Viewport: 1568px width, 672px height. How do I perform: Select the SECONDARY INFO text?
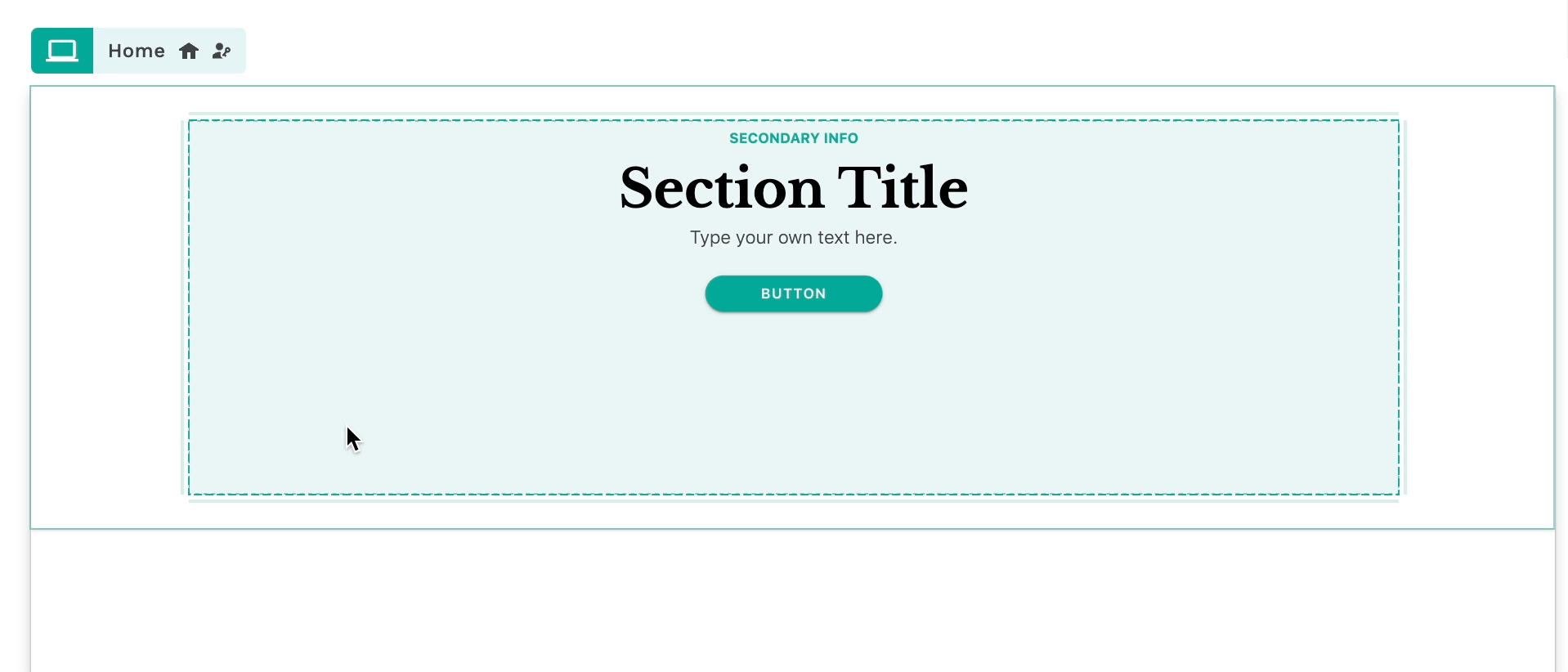[793, 138]
